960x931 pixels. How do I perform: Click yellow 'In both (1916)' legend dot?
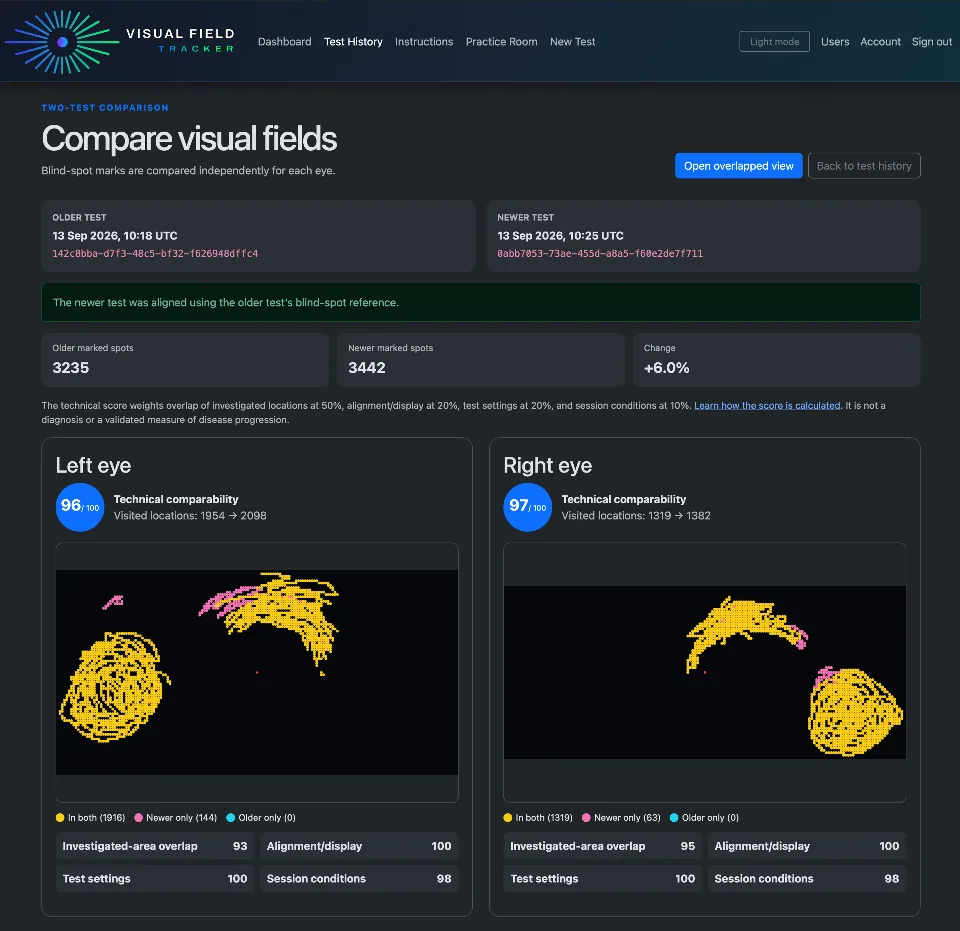(60, 818)
